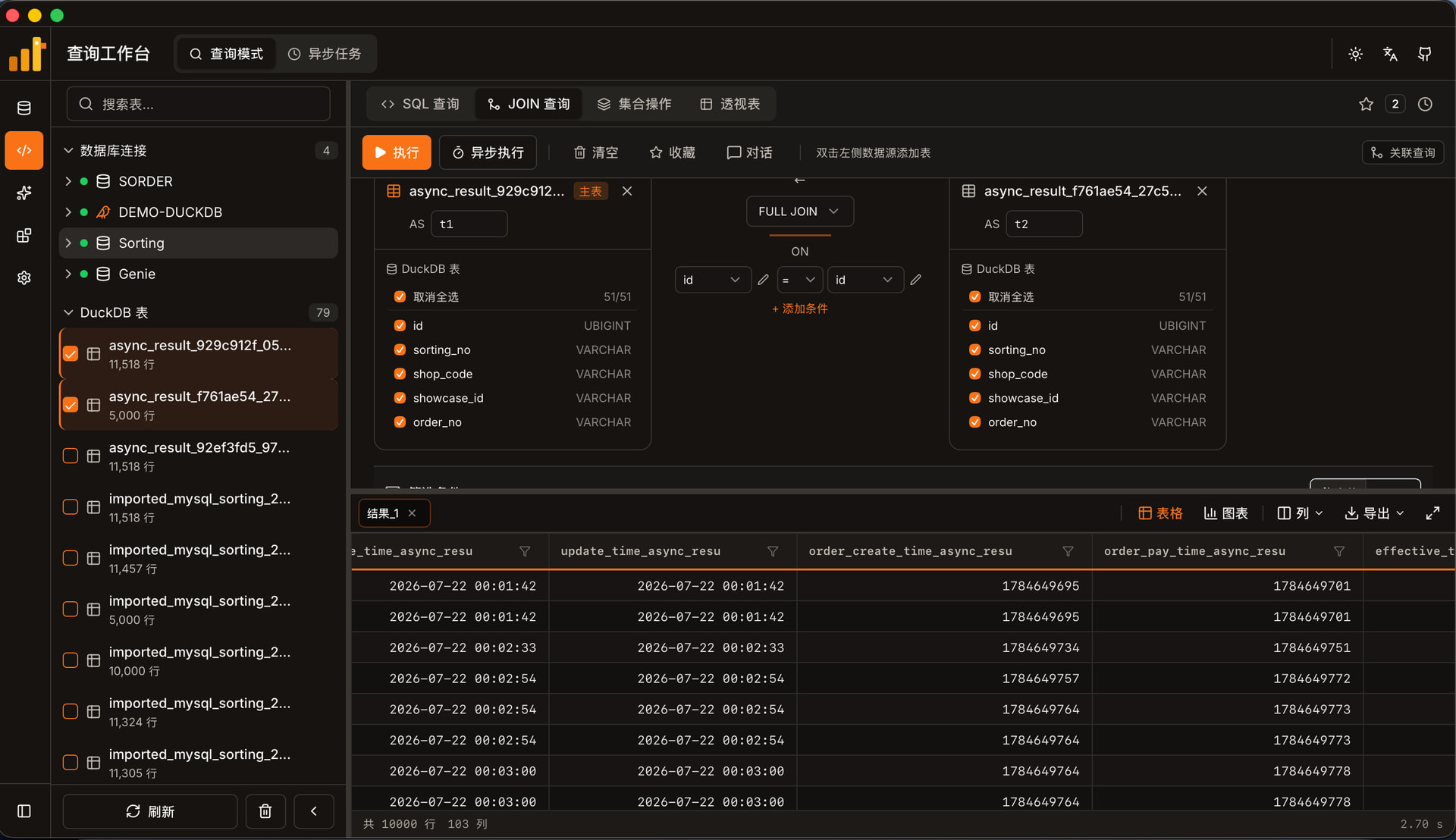Focus the 搜索表 search field
The image size is (1456, 840).
pos(199,104)
